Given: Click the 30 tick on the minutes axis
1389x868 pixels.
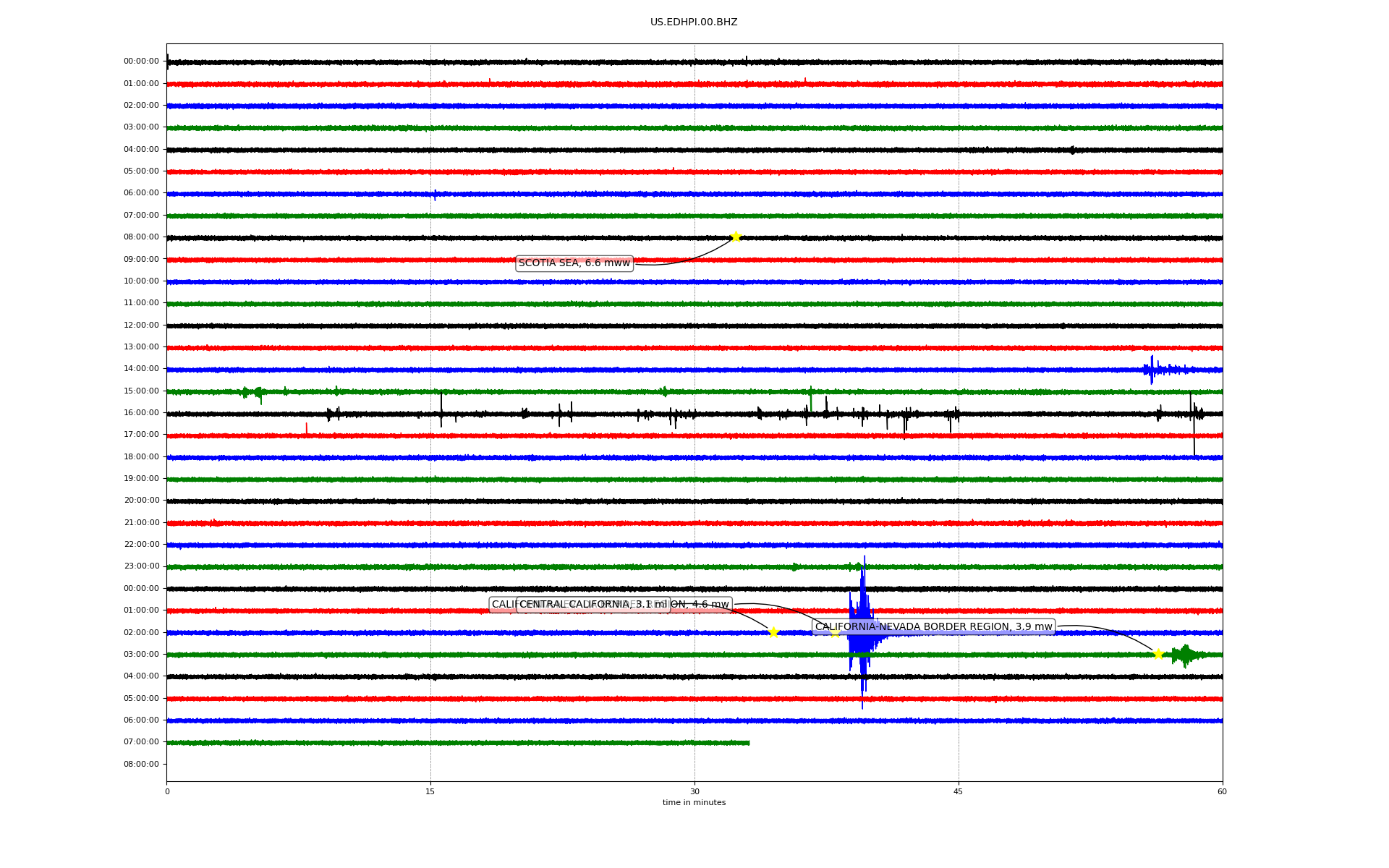Looking at the screenshot, I should (694, 791).
